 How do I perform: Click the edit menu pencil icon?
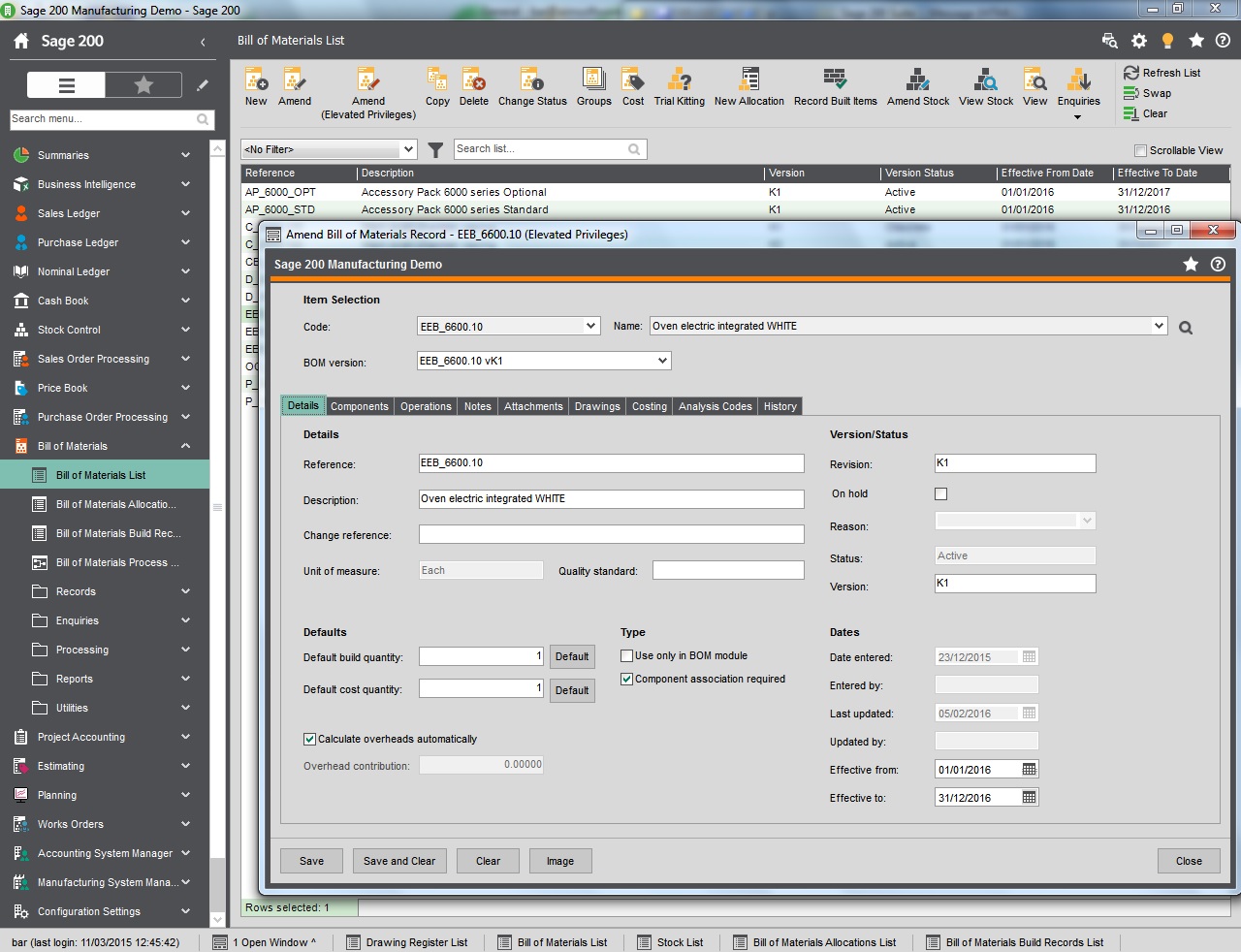coord(202,85)
